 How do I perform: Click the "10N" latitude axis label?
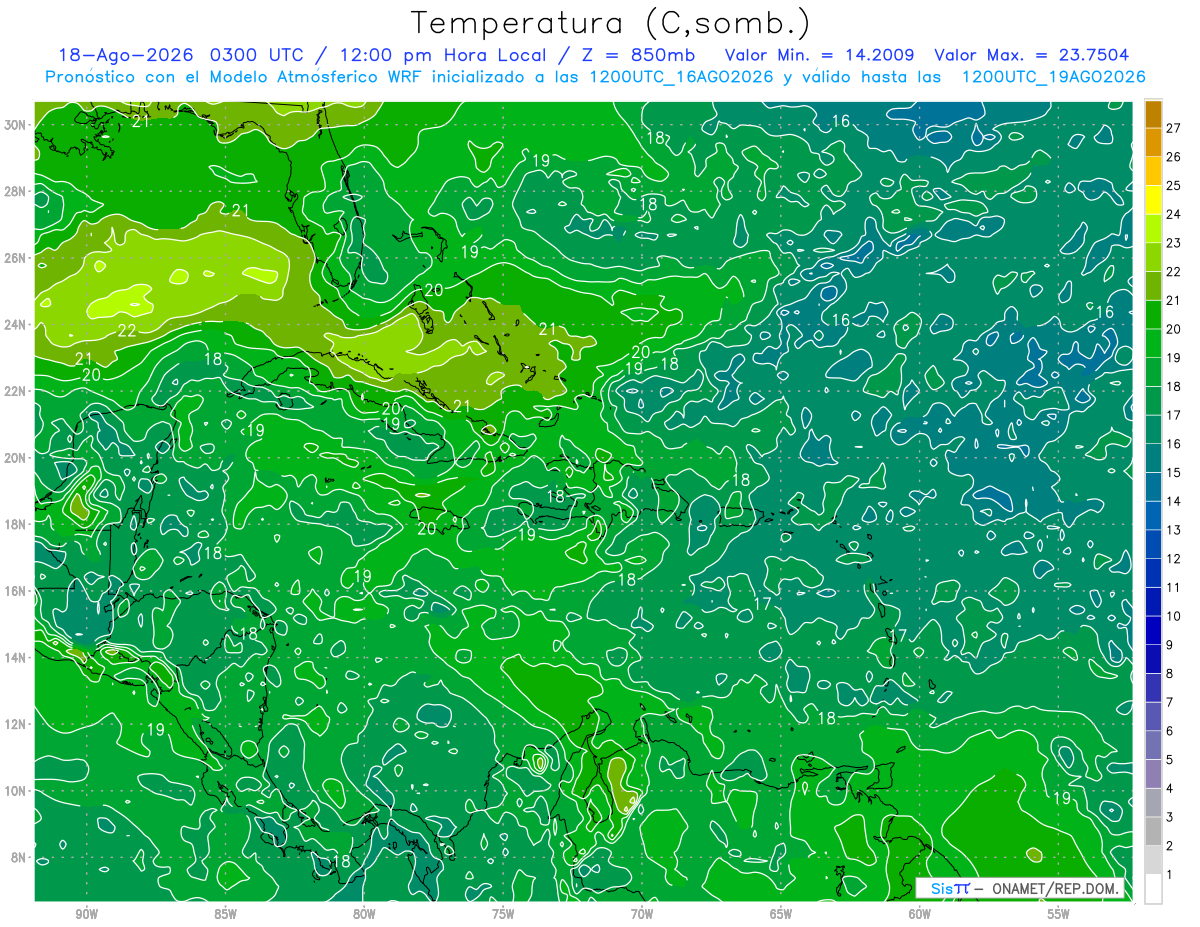pos(17,791)
